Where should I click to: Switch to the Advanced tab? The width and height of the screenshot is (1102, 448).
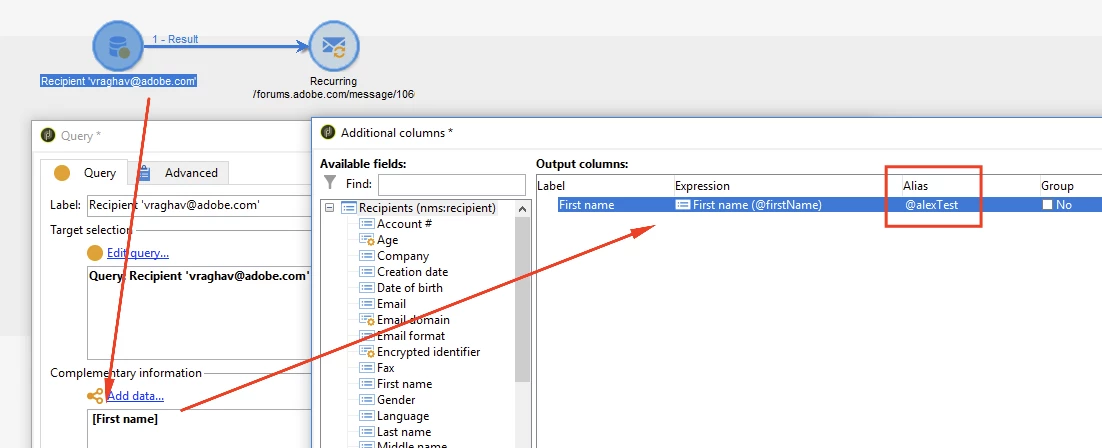(x=179, y=172)
